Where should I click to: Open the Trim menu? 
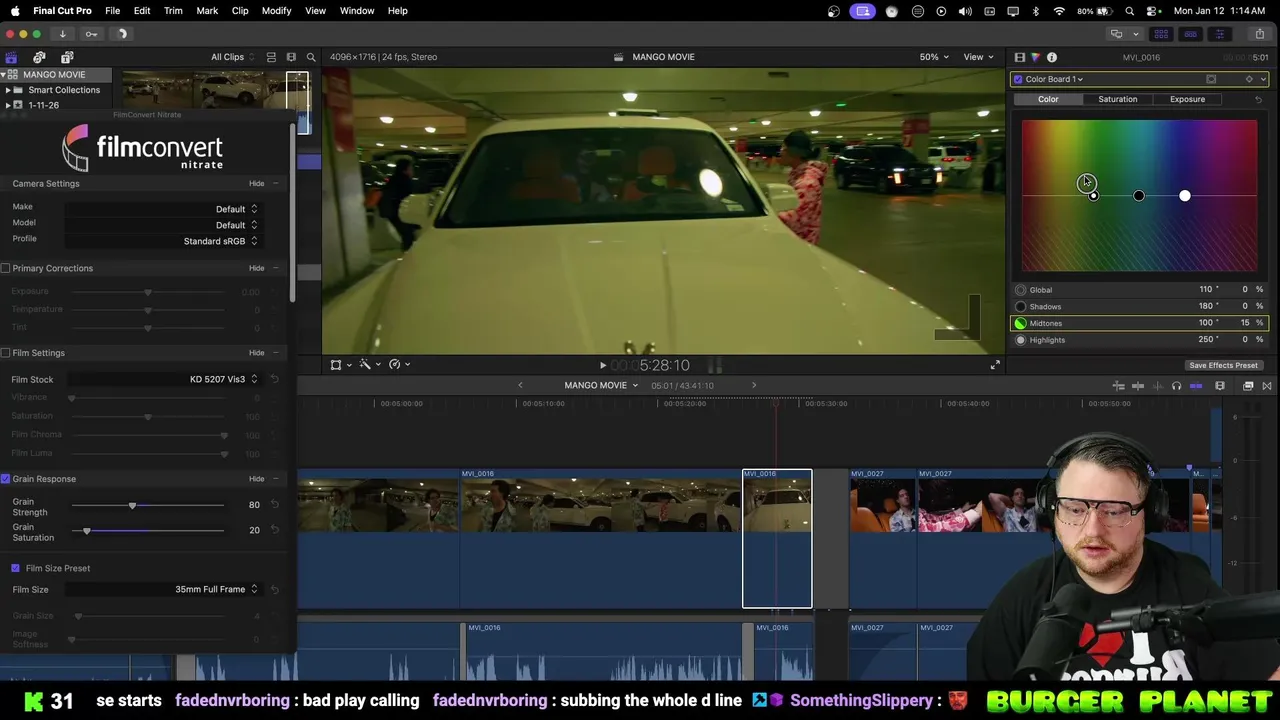tap(173, 11)
